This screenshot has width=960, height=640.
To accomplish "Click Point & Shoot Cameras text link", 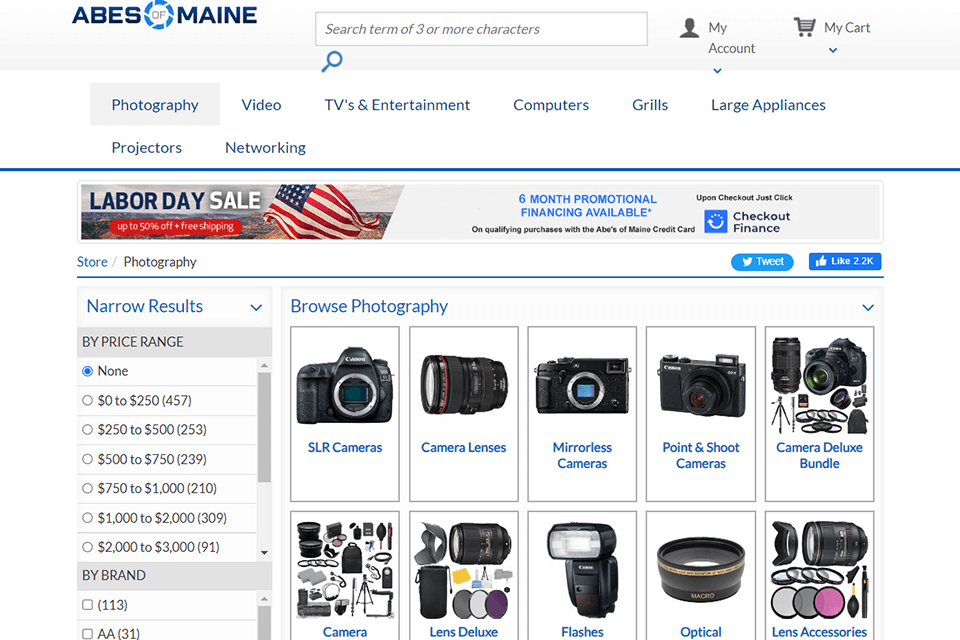I will pyautogui.click(x=701, y=456).
